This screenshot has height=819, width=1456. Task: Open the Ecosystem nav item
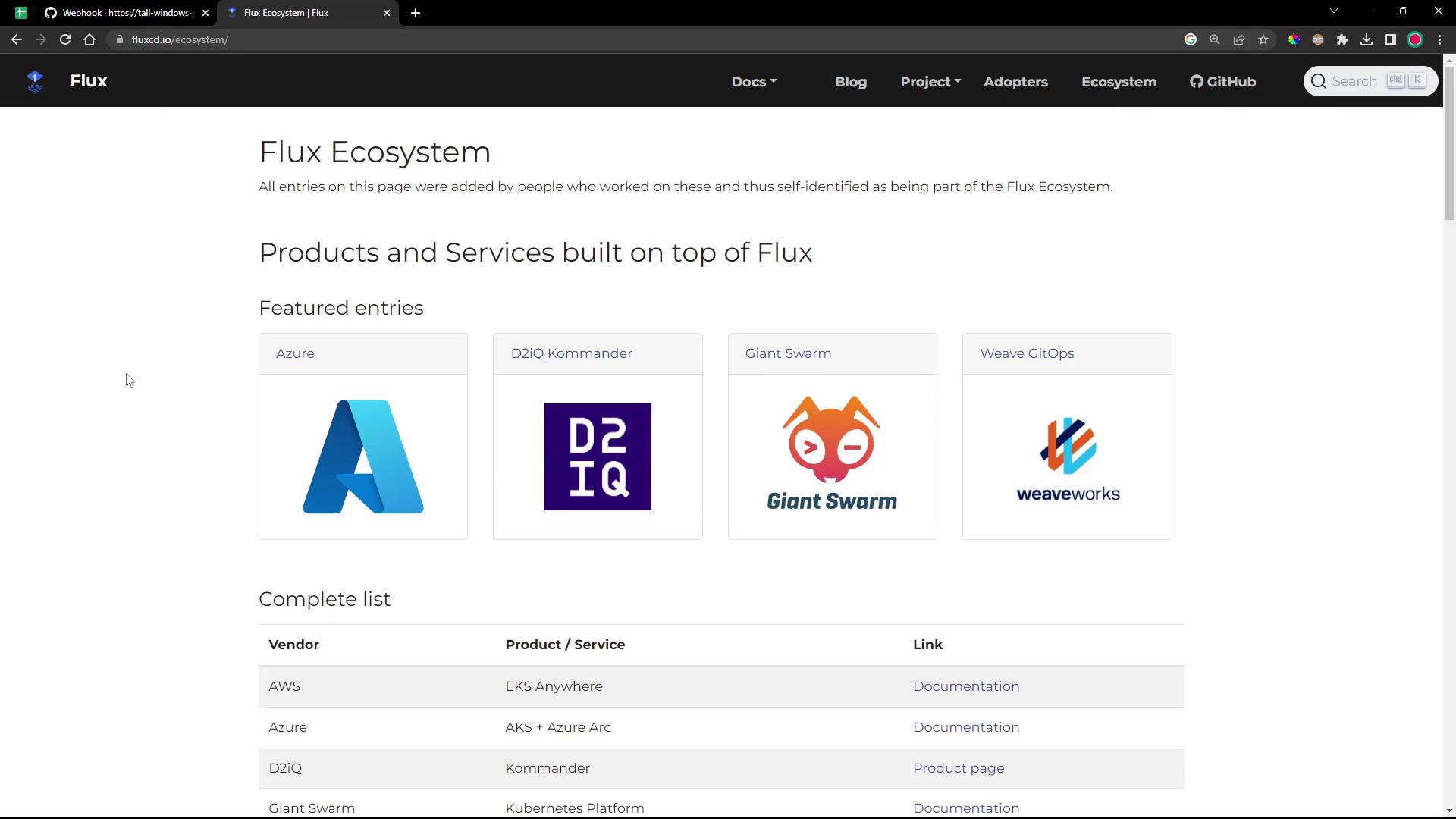click(x=1119, y=82)
